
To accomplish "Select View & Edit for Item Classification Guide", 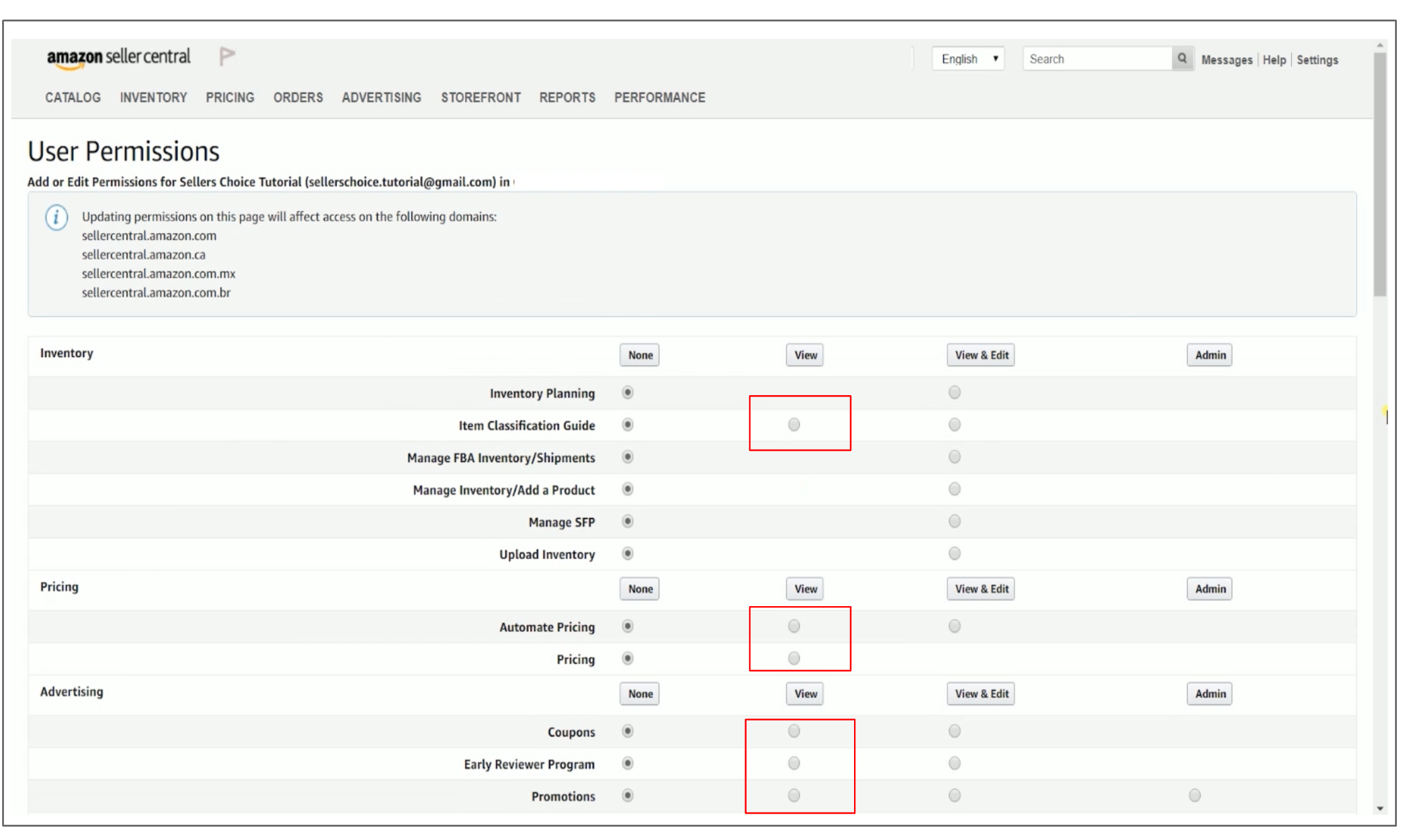I will coord(954,425).
